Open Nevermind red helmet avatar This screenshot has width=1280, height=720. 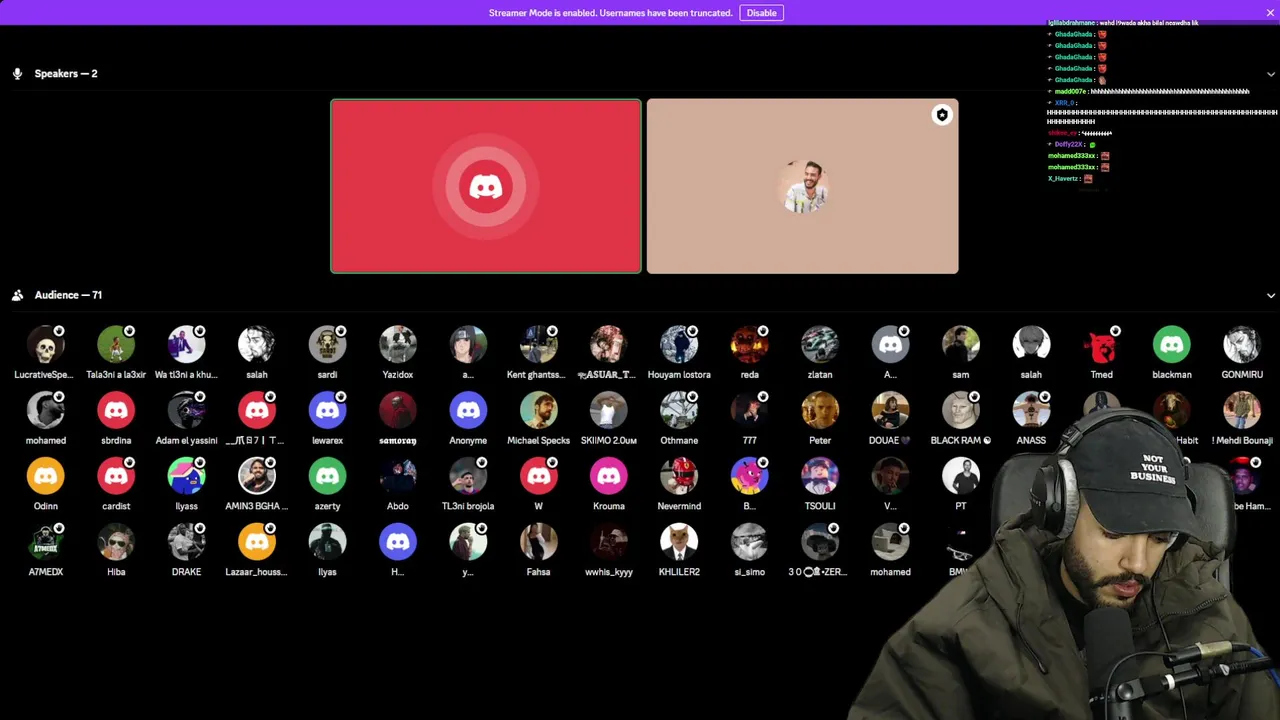[679, 477]
